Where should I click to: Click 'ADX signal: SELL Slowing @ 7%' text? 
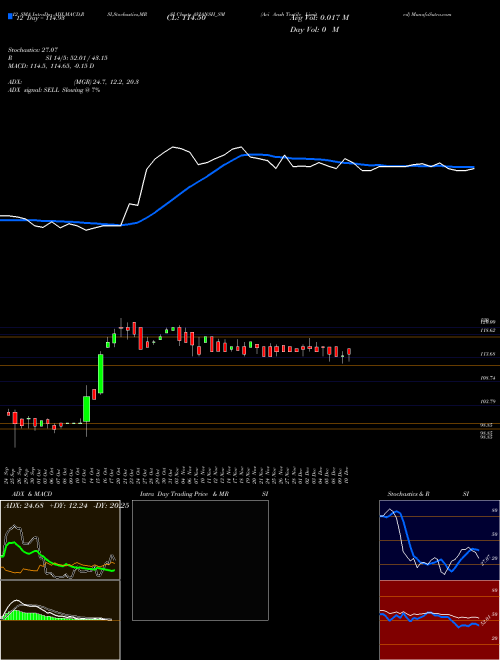(x=54, y=90)
